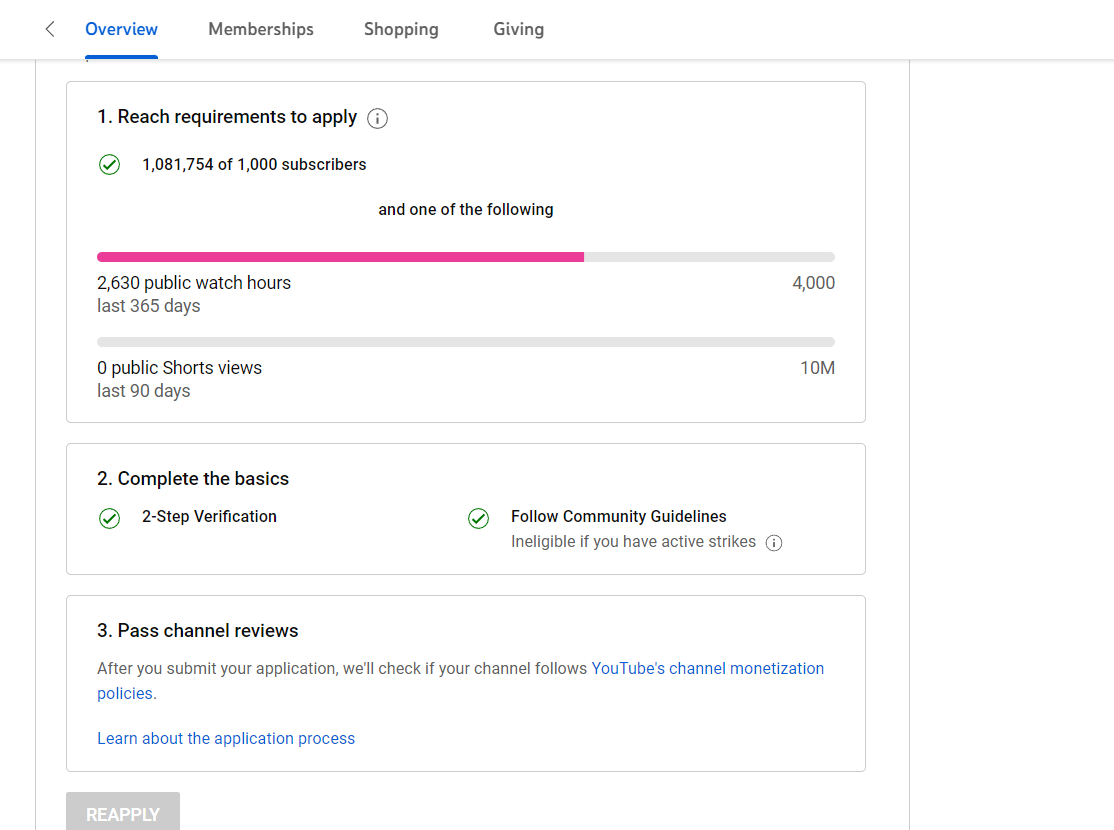Click the 'Follow Community Guidelines' label
This screenshot has width=1114, height=830.
click(x=619, y=517)
